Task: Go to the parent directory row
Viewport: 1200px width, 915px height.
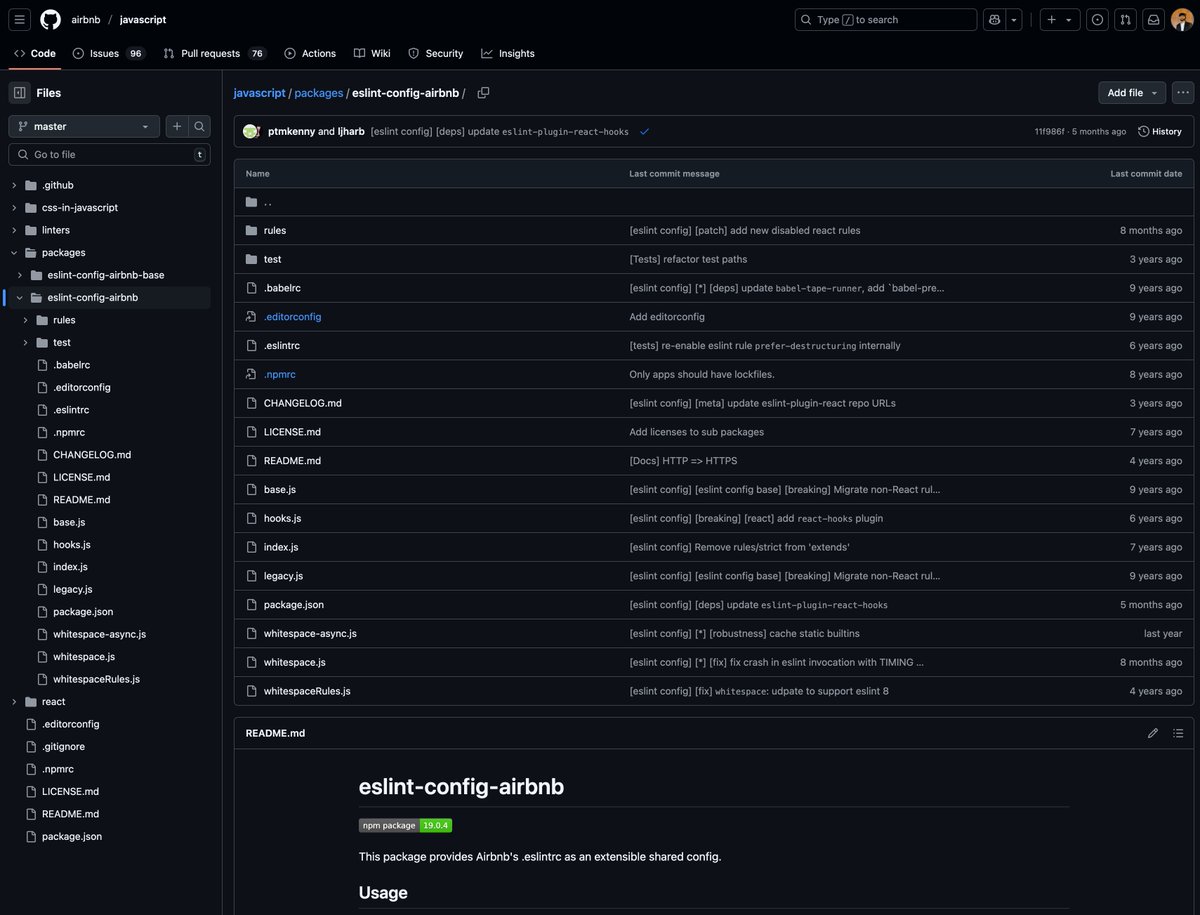Action: pyautogui.click(x=713, y=202)
